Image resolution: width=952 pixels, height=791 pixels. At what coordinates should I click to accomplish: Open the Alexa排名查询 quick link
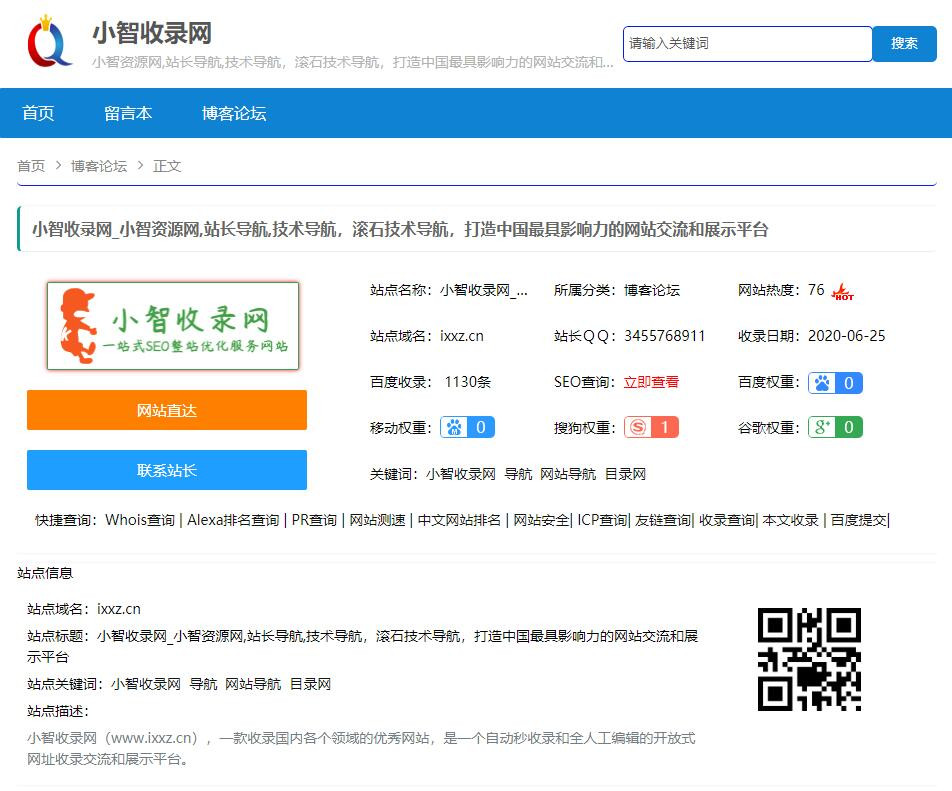(x=233, y=520)
